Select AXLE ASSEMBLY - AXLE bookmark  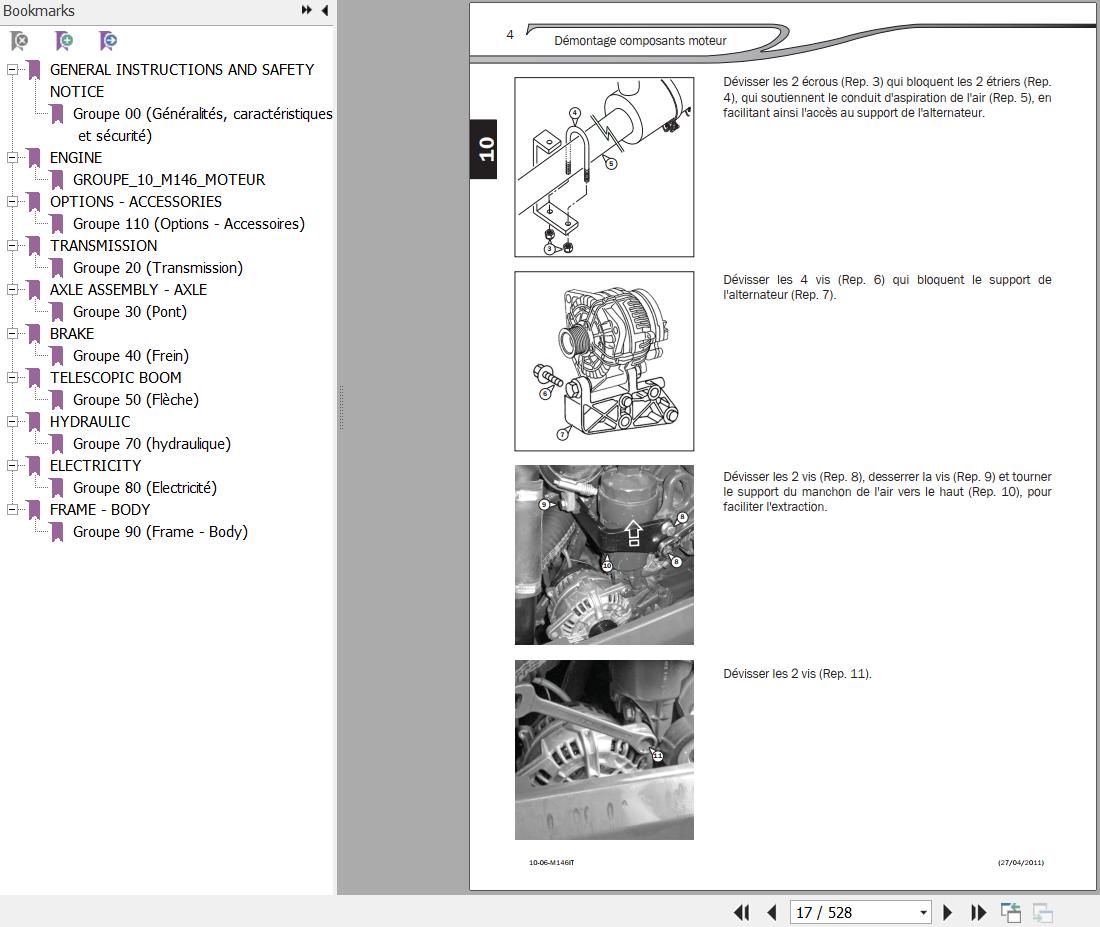[128, 289]
